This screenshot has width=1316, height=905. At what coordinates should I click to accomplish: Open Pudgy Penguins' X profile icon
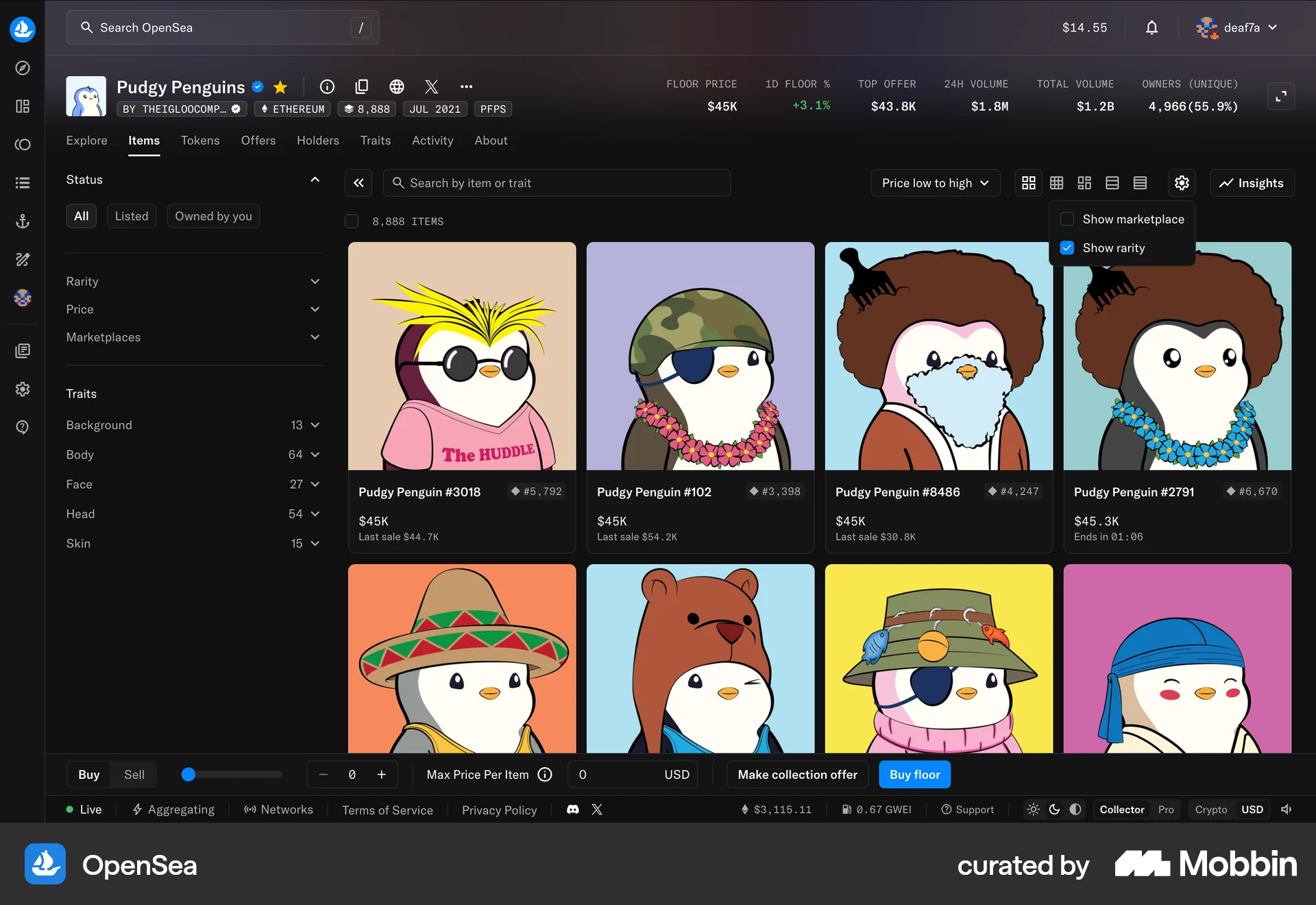pyautogui.click(x=431, y=86)
